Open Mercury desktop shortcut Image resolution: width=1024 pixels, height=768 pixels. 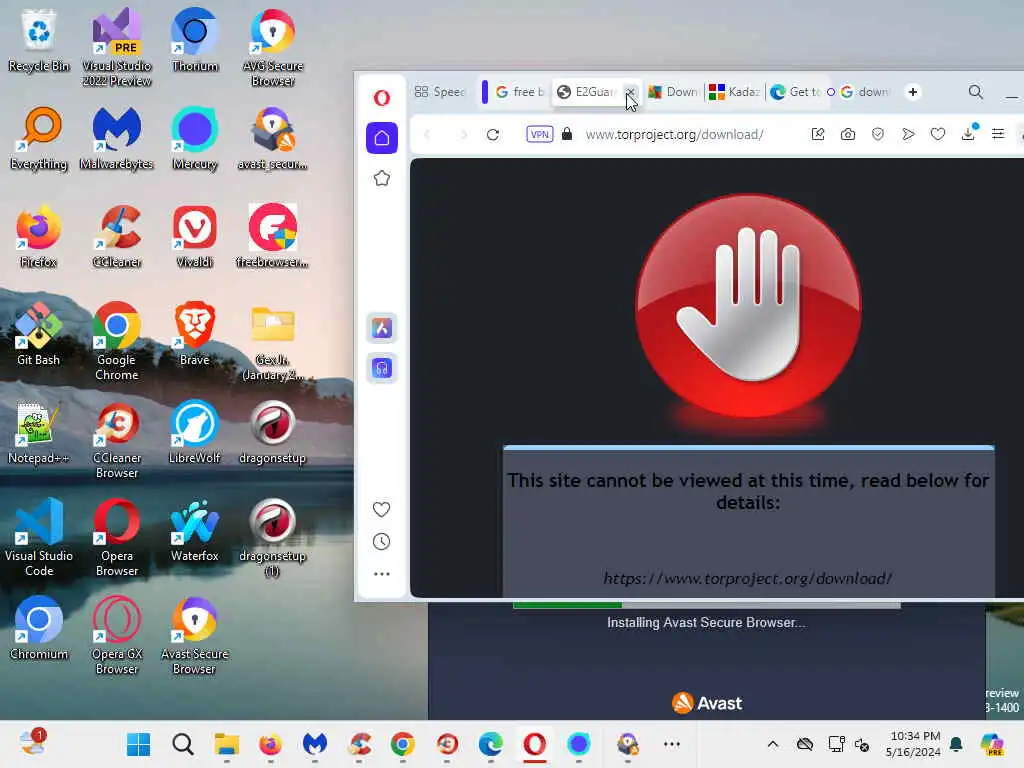click(195, 138)
